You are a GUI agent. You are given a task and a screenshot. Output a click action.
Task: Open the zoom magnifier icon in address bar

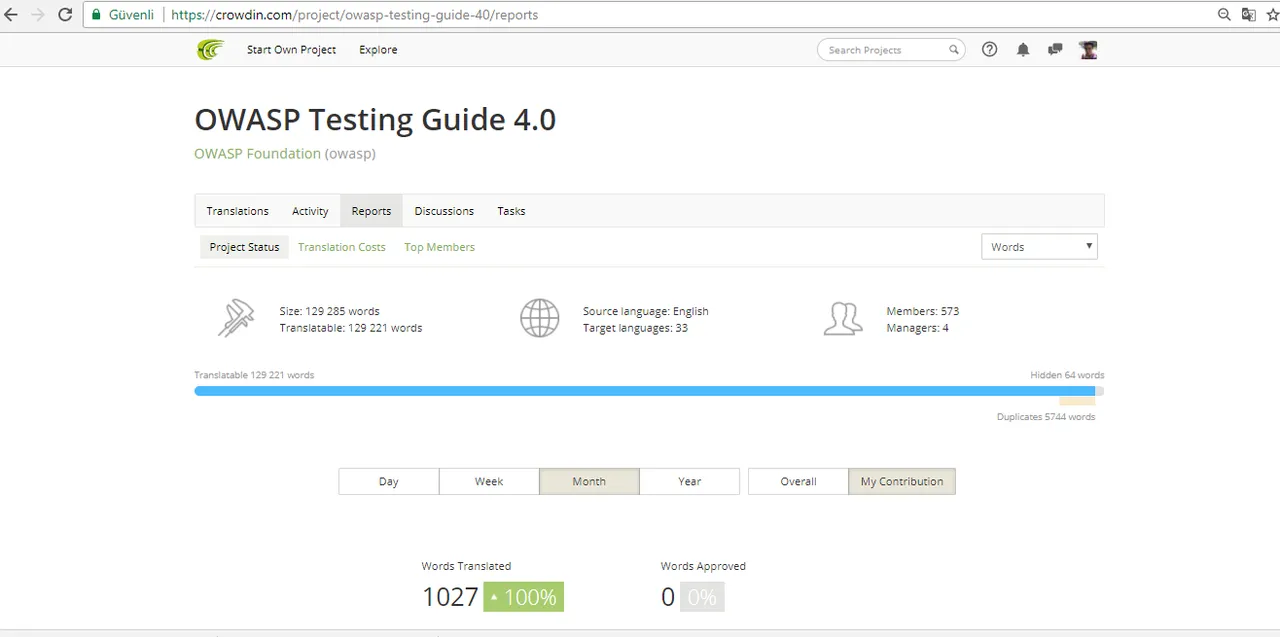point(1224,15)
